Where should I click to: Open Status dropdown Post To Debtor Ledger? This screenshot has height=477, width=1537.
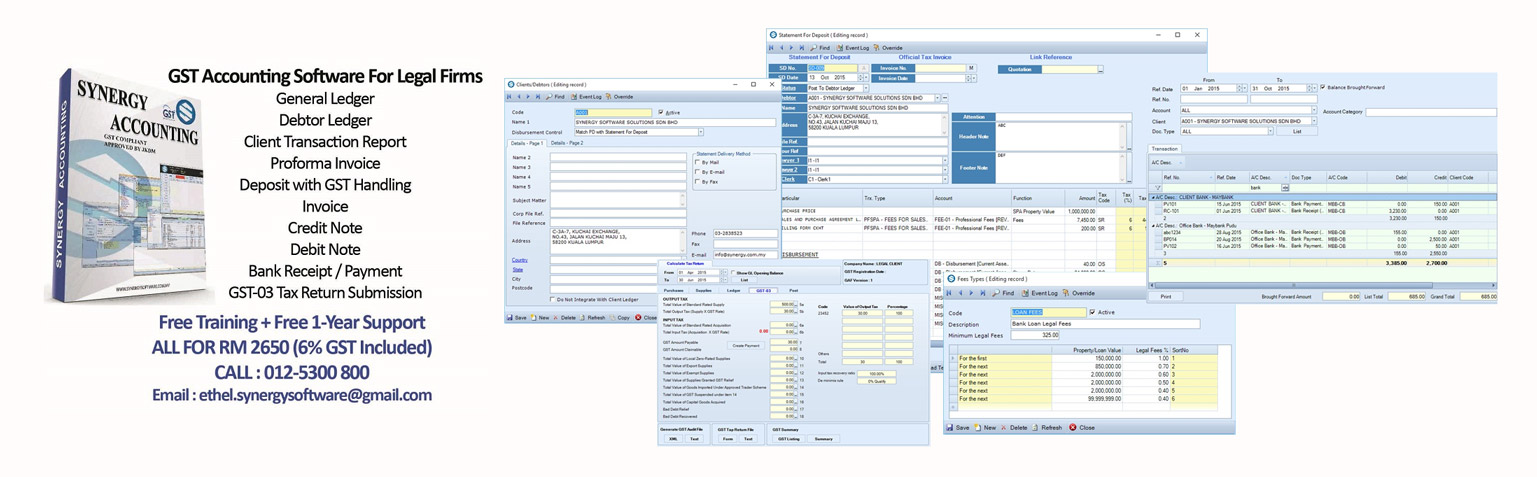click(x=865, y=88)
